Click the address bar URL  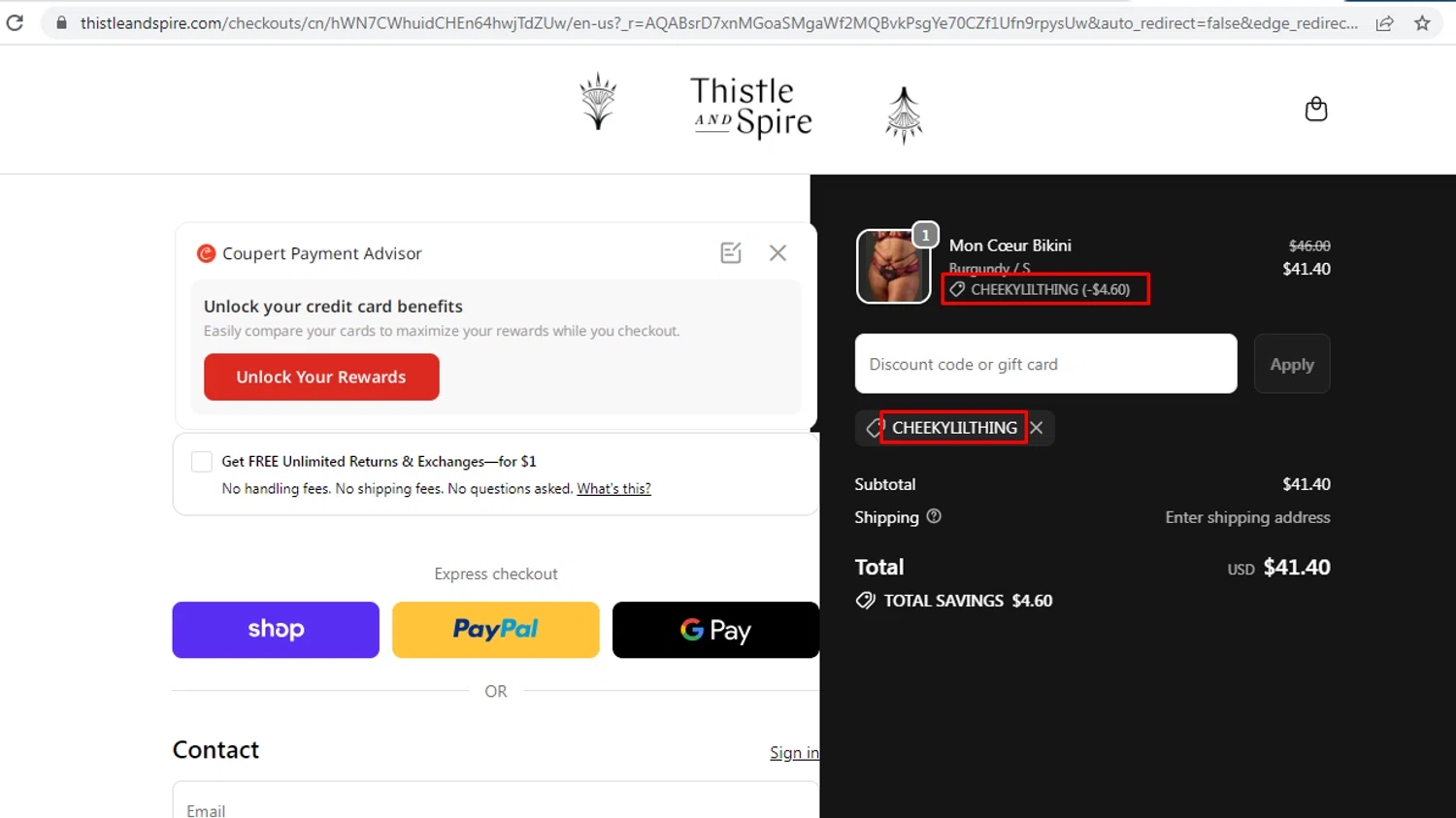pos(718,23)
